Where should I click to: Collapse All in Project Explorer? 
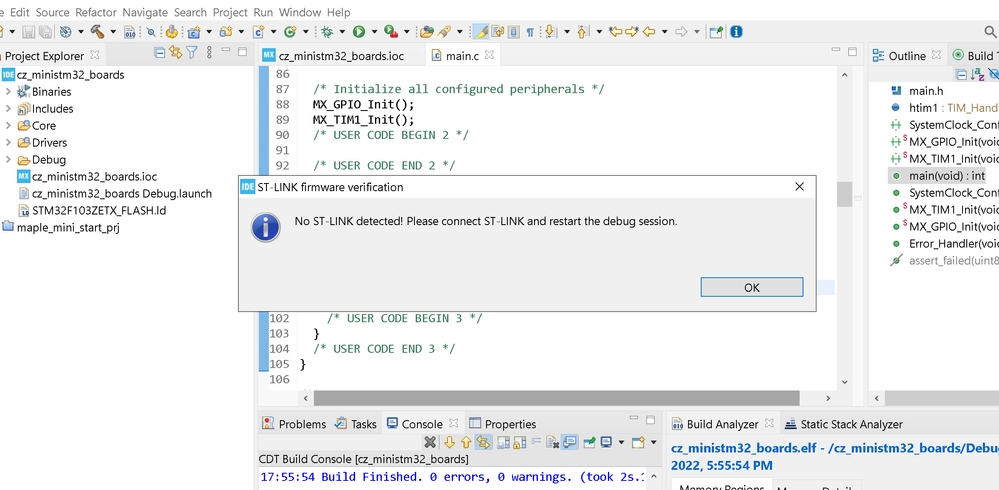coord(160,53)
